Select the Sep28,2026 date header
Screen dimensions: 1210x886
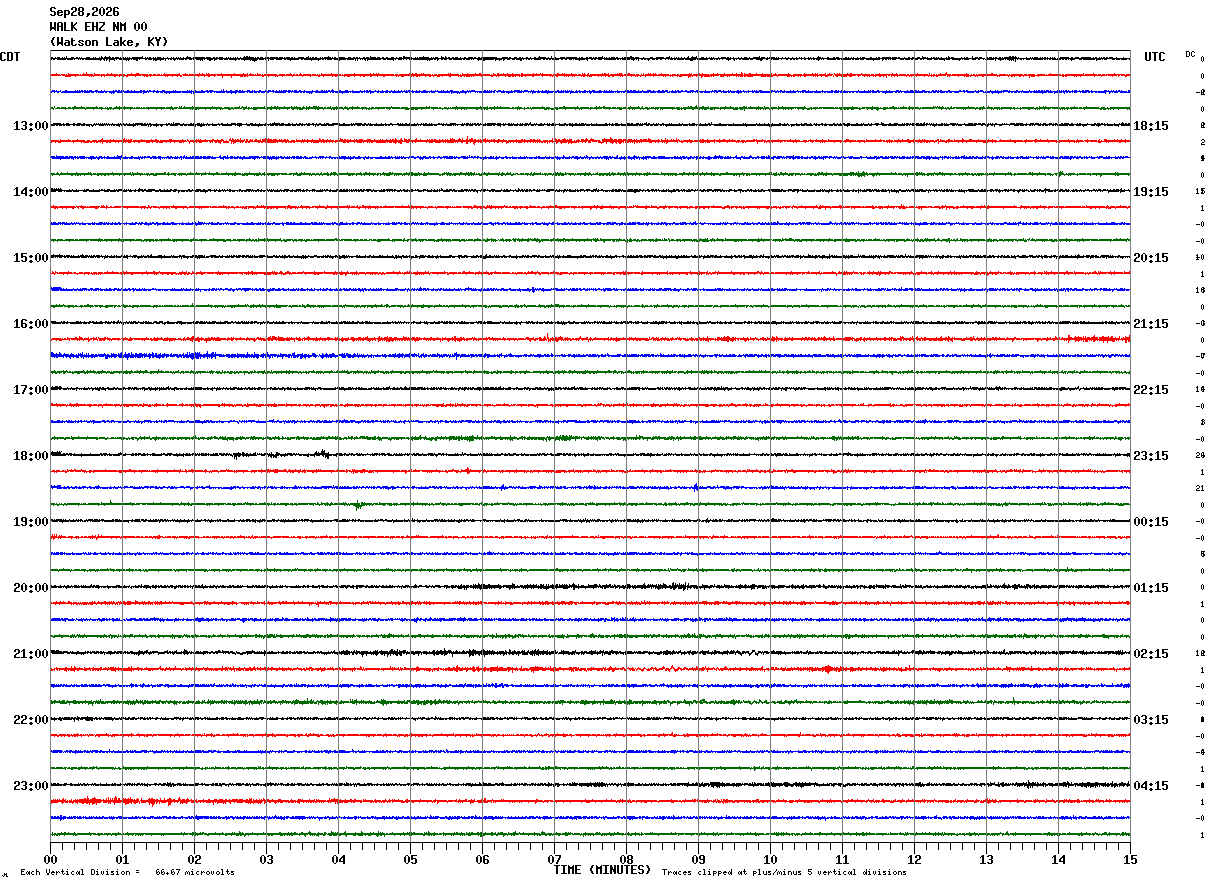tap(84, 12)
